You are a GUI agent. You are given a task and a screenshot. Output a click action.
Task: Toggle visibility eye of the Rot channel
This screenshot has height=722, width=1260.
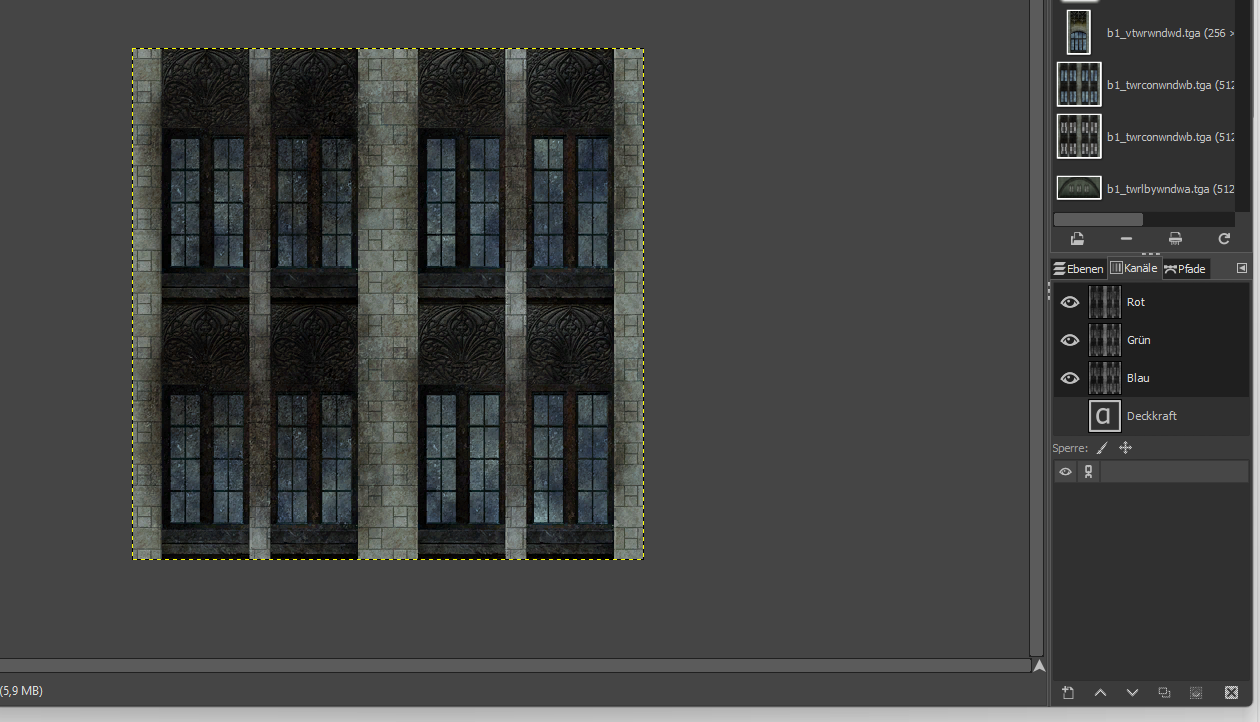point(1070,302)
